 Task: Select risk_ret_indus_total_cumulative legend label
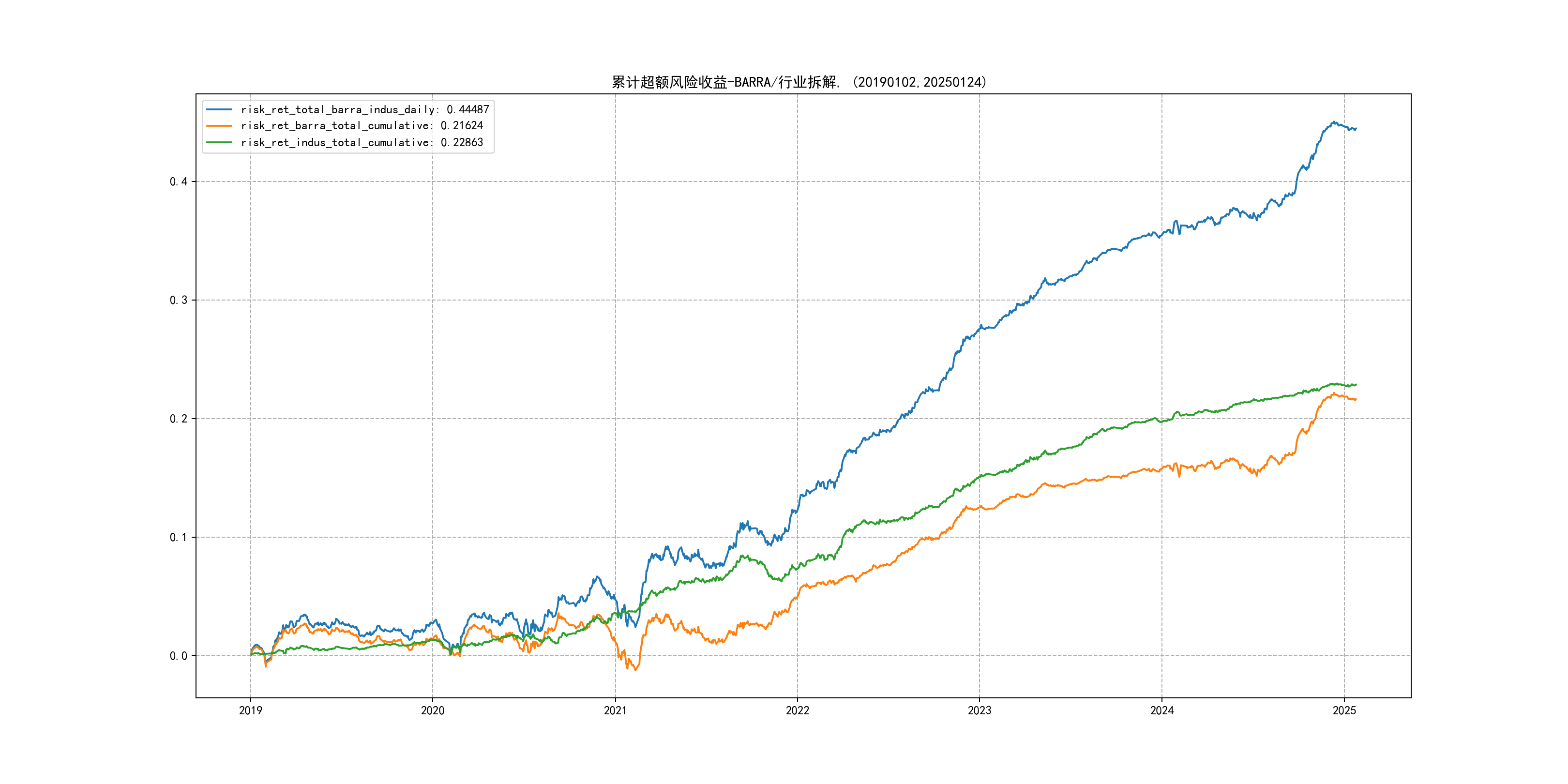362,142
